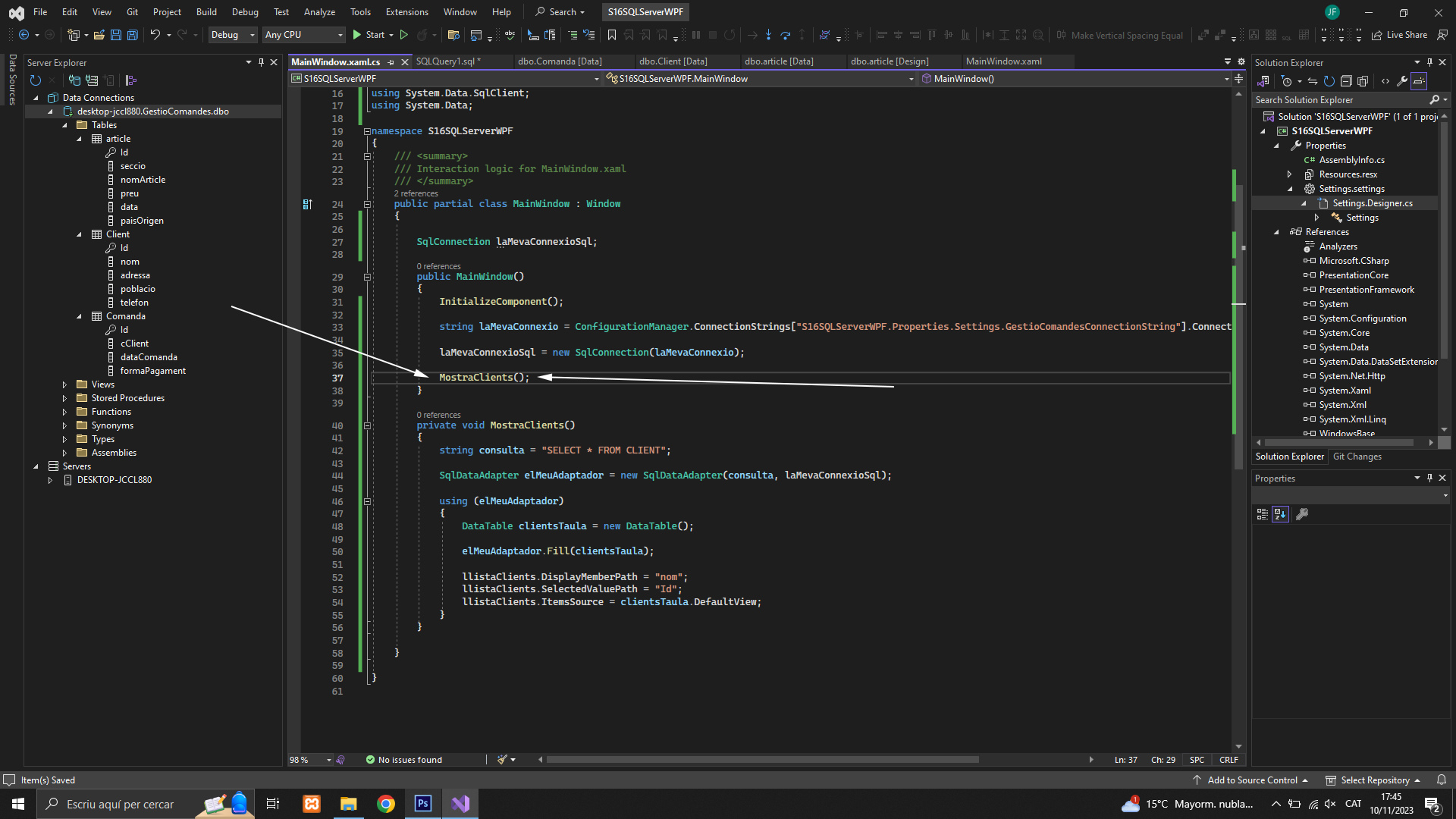Collapse the article table node
1456x819 pixels.
coord(79,139)
